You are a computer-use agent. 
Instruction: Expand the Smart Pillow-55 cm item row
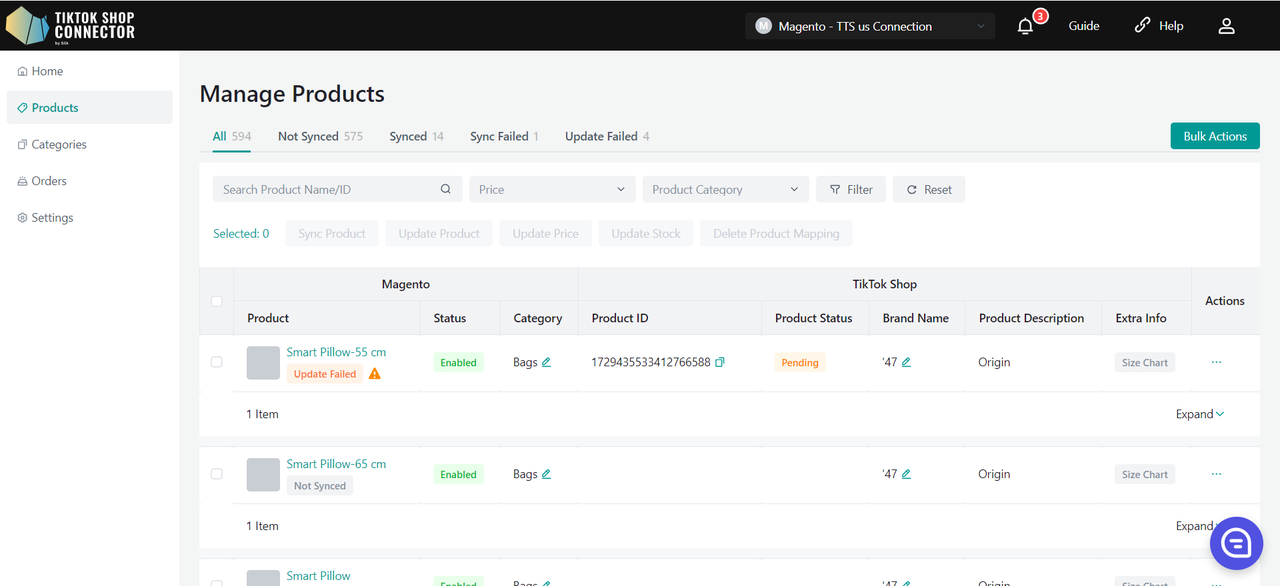[x=1199, y=414]
